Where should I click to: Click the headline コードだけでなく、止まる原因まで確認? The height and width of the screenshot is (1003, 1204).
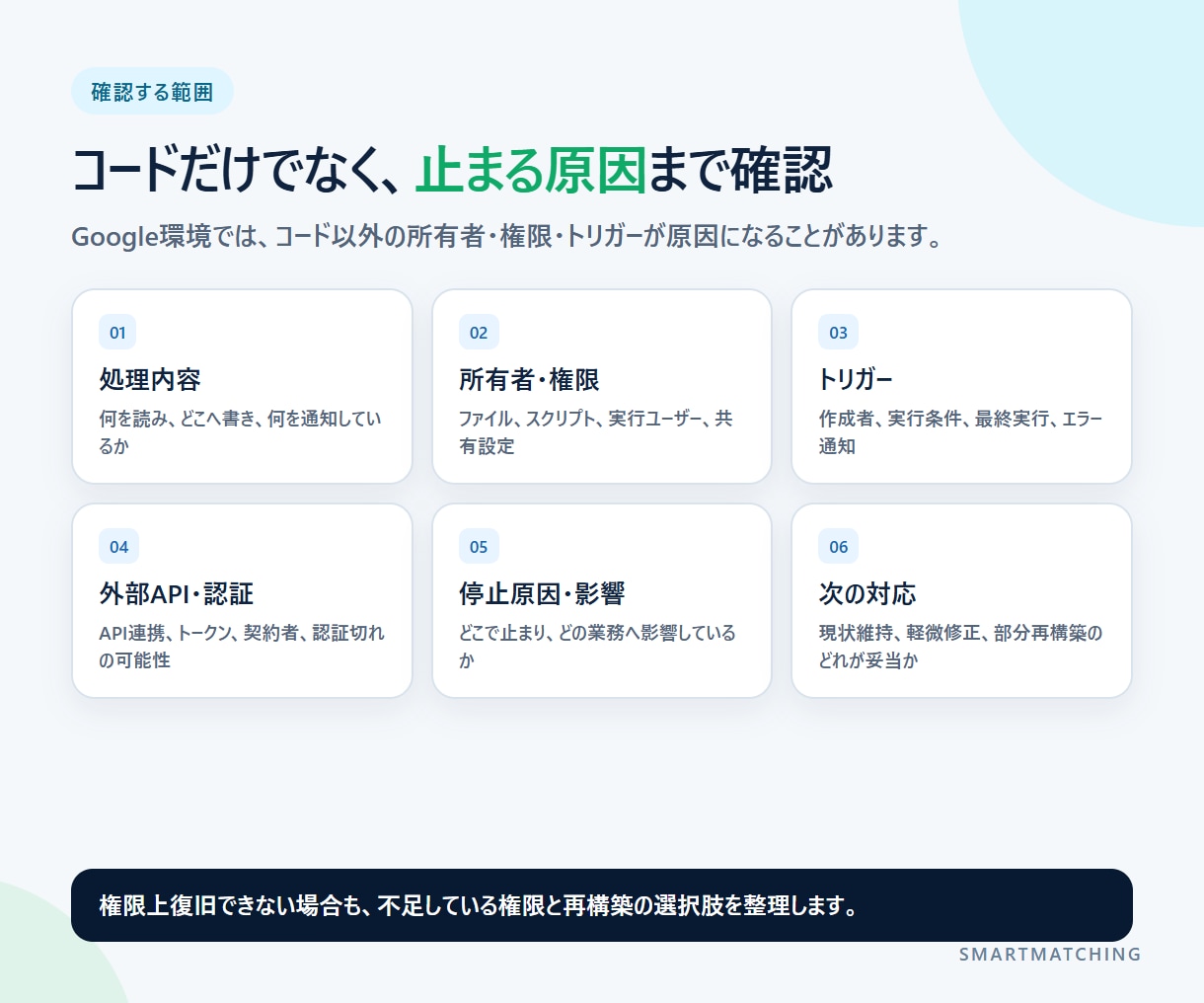tap(452, 170)
